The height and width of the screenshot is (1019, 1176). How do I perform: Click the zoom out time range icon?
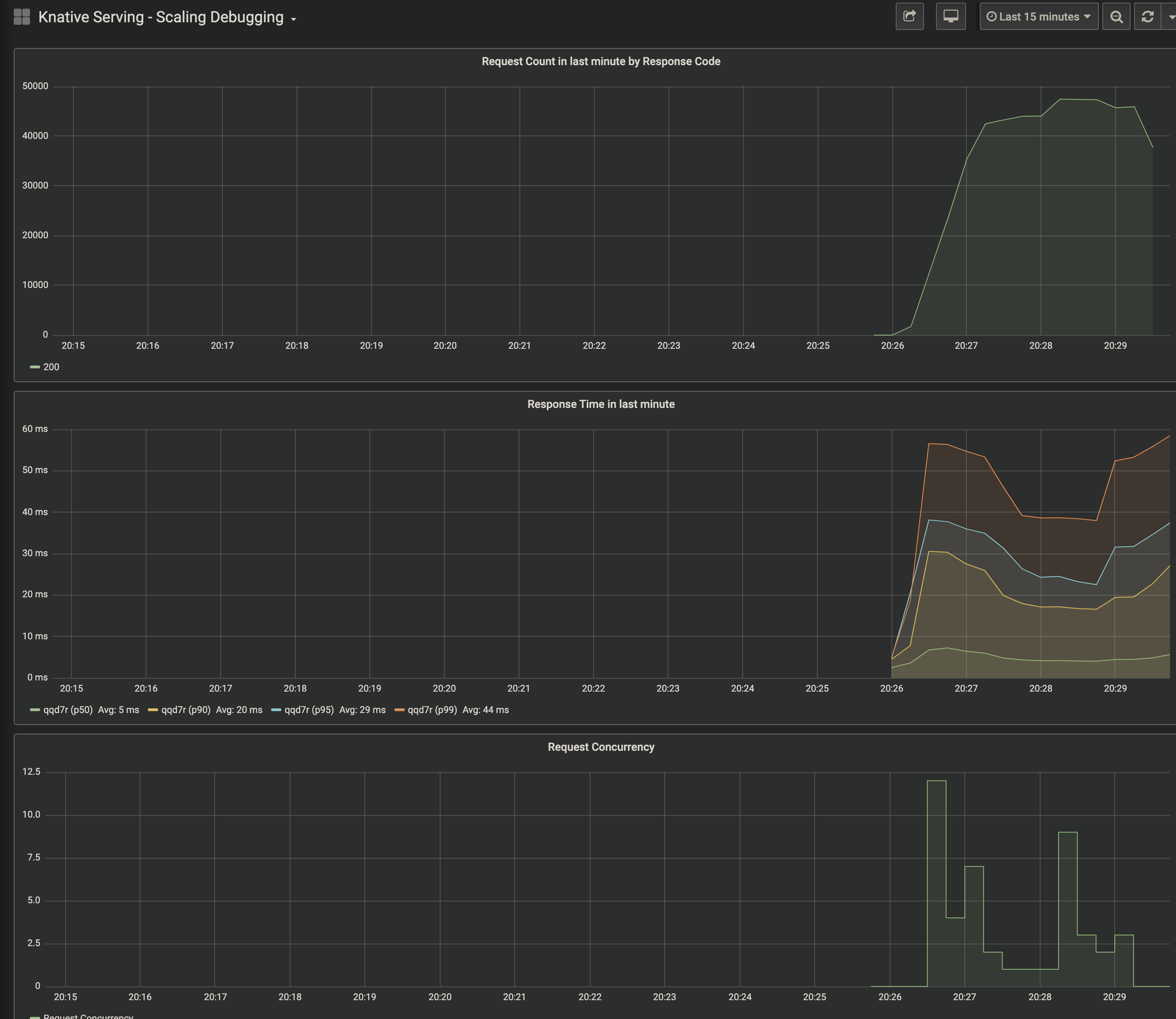click(1116, 16)
